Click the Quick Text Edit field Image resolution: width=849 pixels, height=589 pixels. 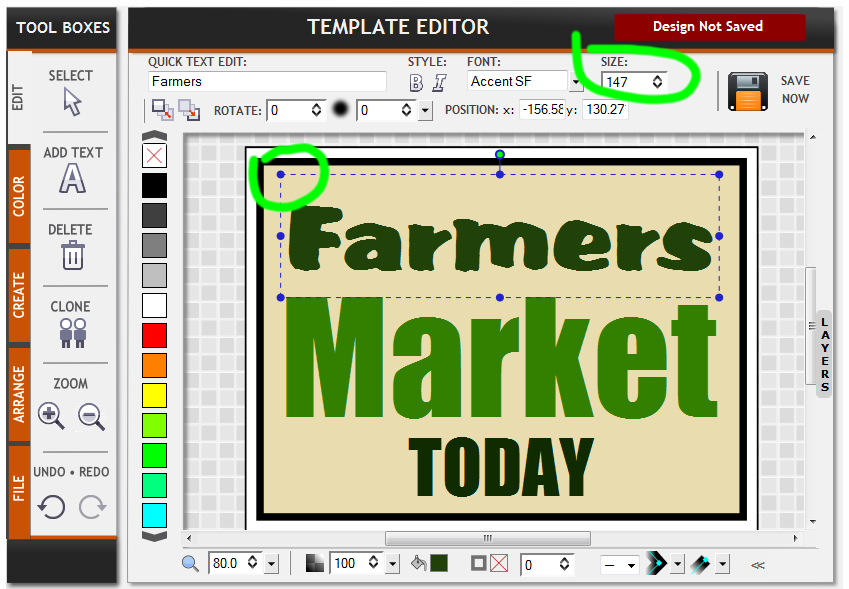267,82
